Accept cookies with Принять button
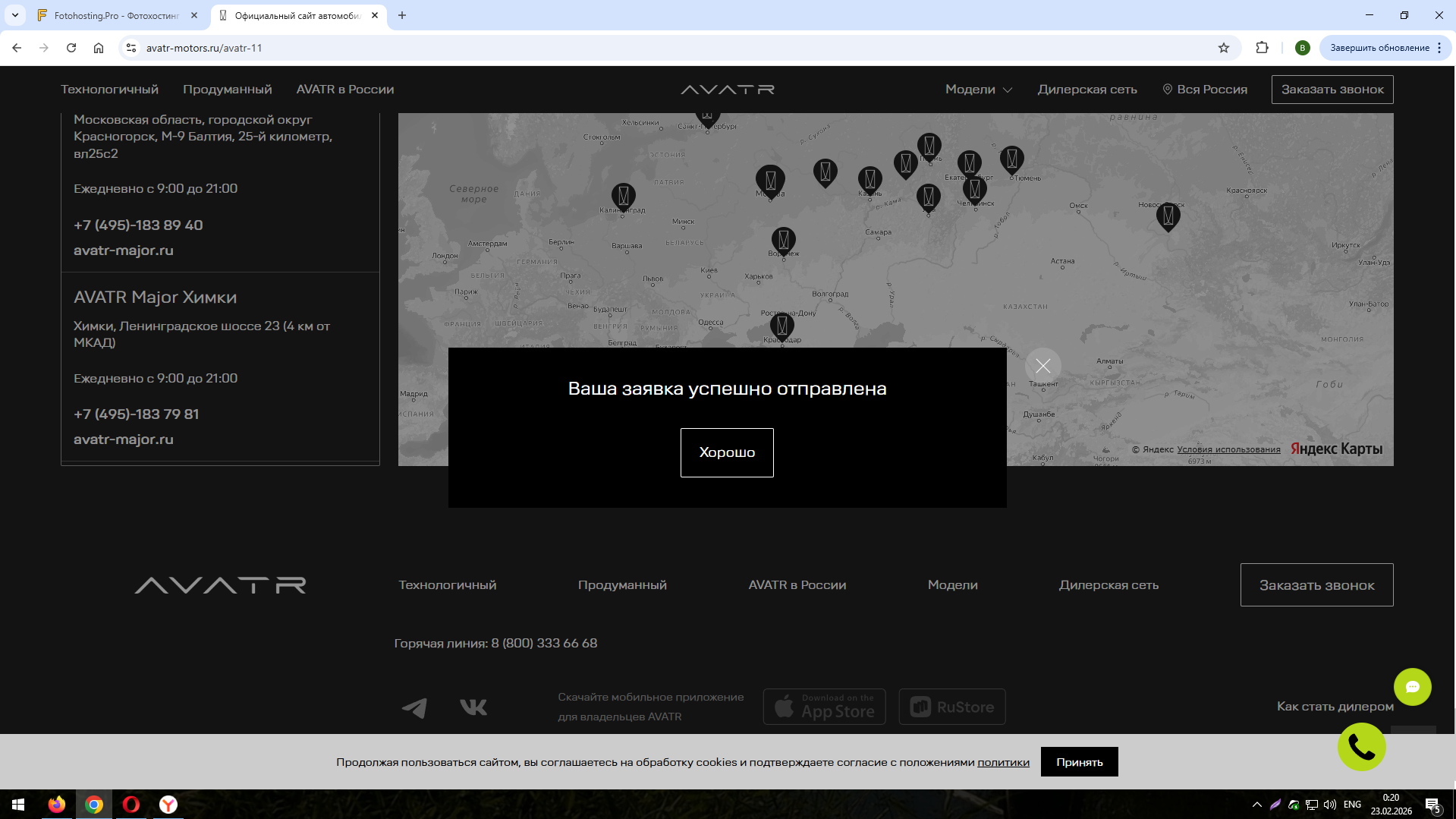 tap(1079, 762)
